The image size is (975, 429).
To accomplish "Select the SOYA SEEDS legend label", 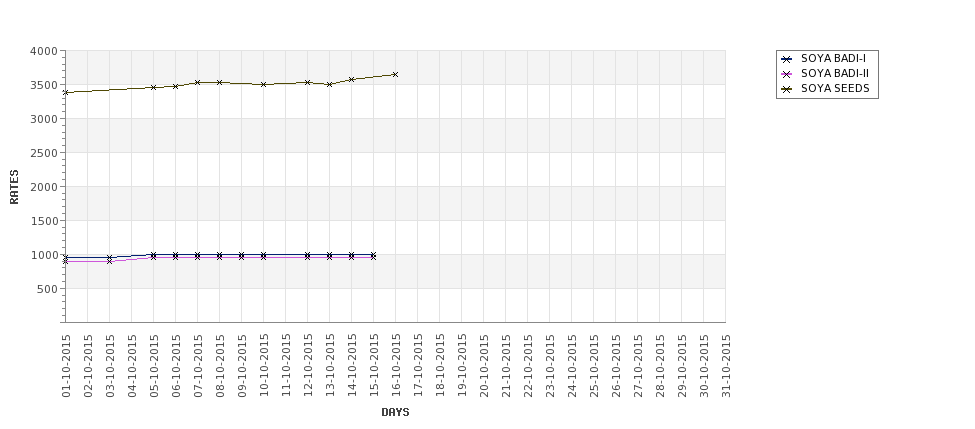I will pyautogui.click(x=835, y=88).
